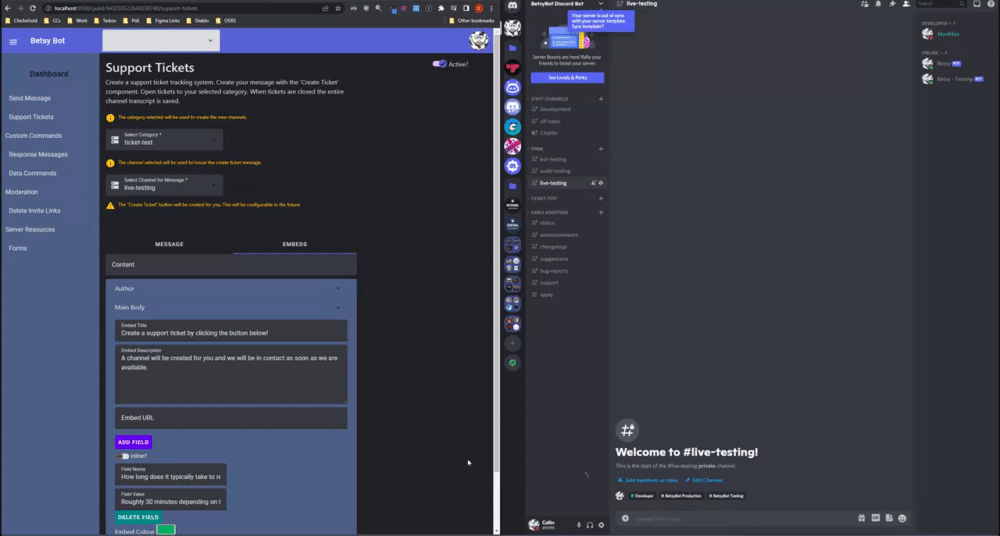
Task: Click attach plus icon in message box
Action: point(625,518)
